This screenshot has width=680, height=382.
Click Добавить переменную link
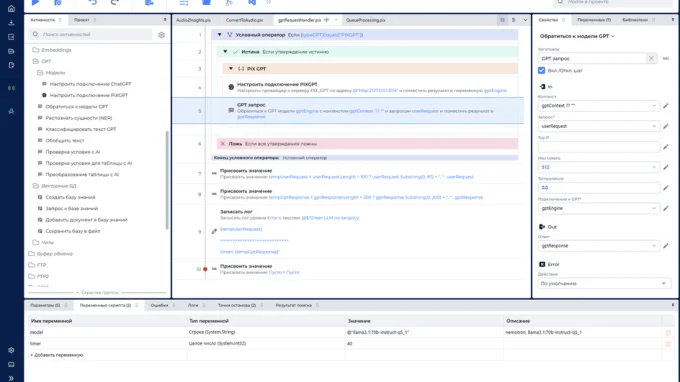57,355
